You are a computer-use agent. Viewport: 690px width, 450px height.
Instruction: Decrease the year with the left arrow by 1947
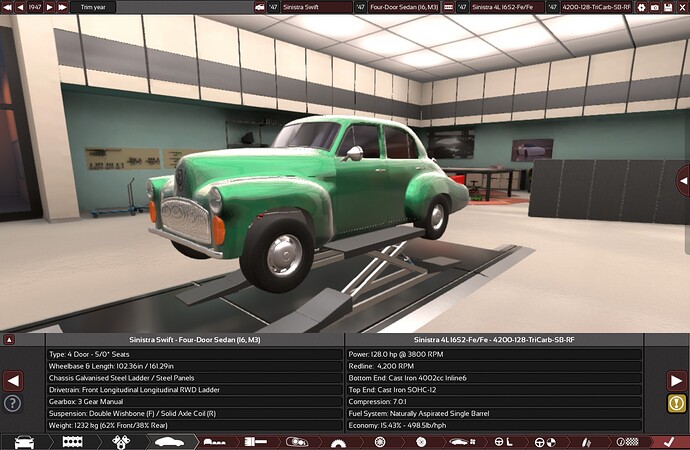19,6
